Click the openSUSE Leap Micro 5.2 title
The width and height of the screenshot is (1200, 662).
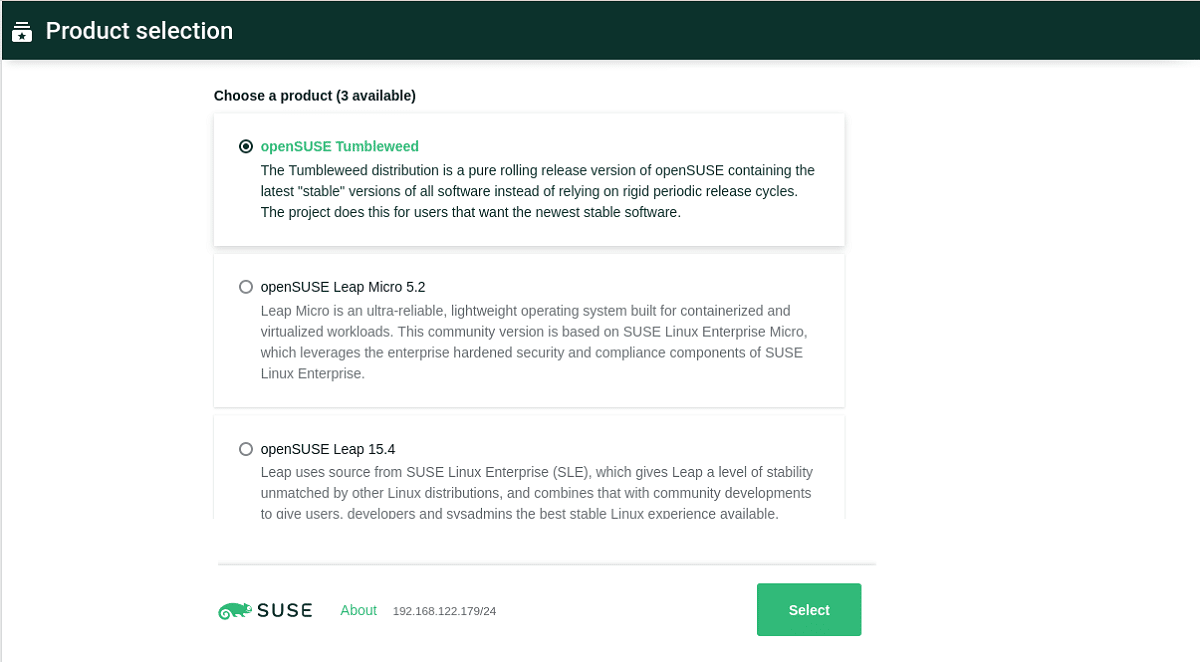pyautogui.click(x=342, y=287)
